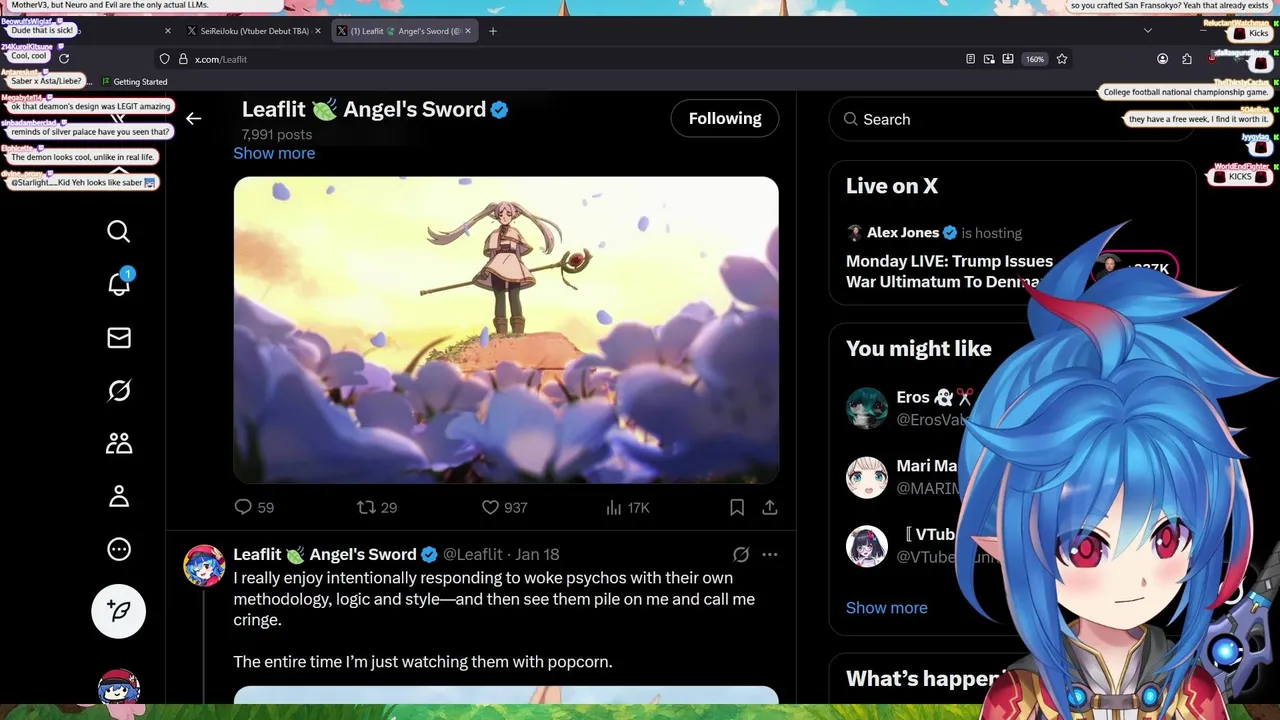1280x720 pixels.
Task: Open tracking protection shield icon
Action: coord(165,59)
